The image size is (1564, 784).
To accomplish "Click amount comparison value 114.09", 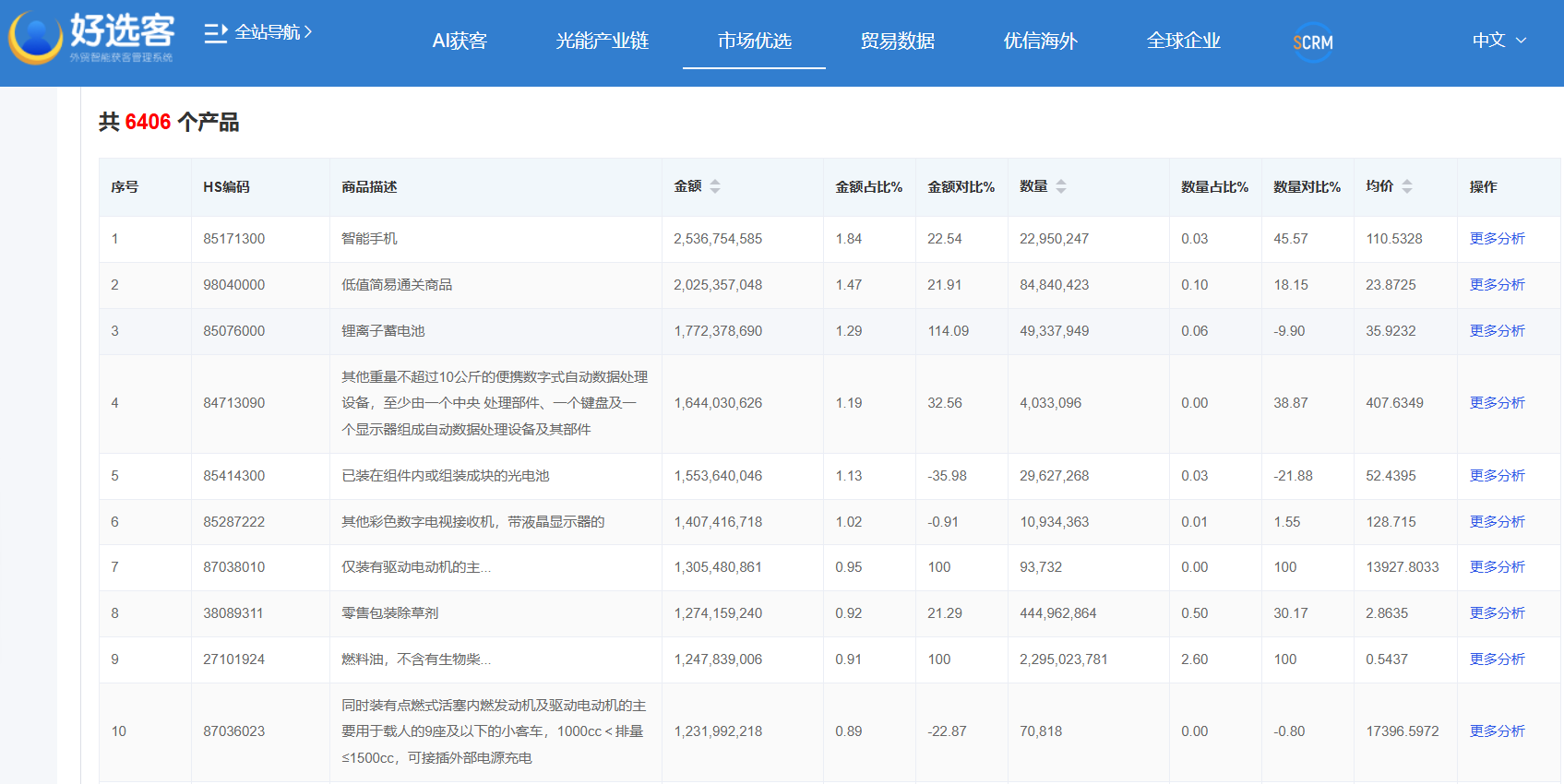I will coord(949,331).
